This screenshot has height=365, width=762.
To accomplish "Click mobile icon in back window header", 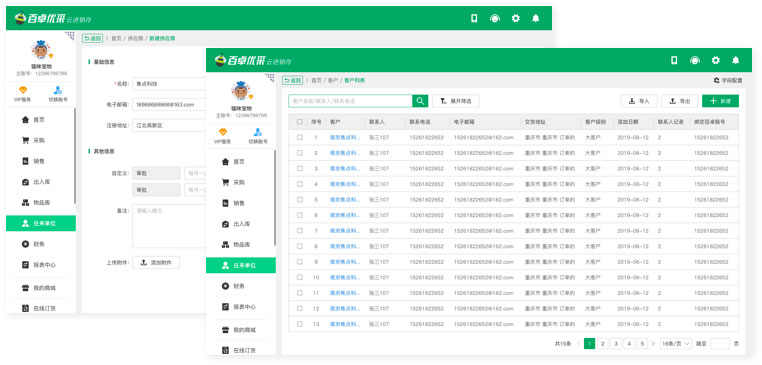I will click(x=474, y=18).
